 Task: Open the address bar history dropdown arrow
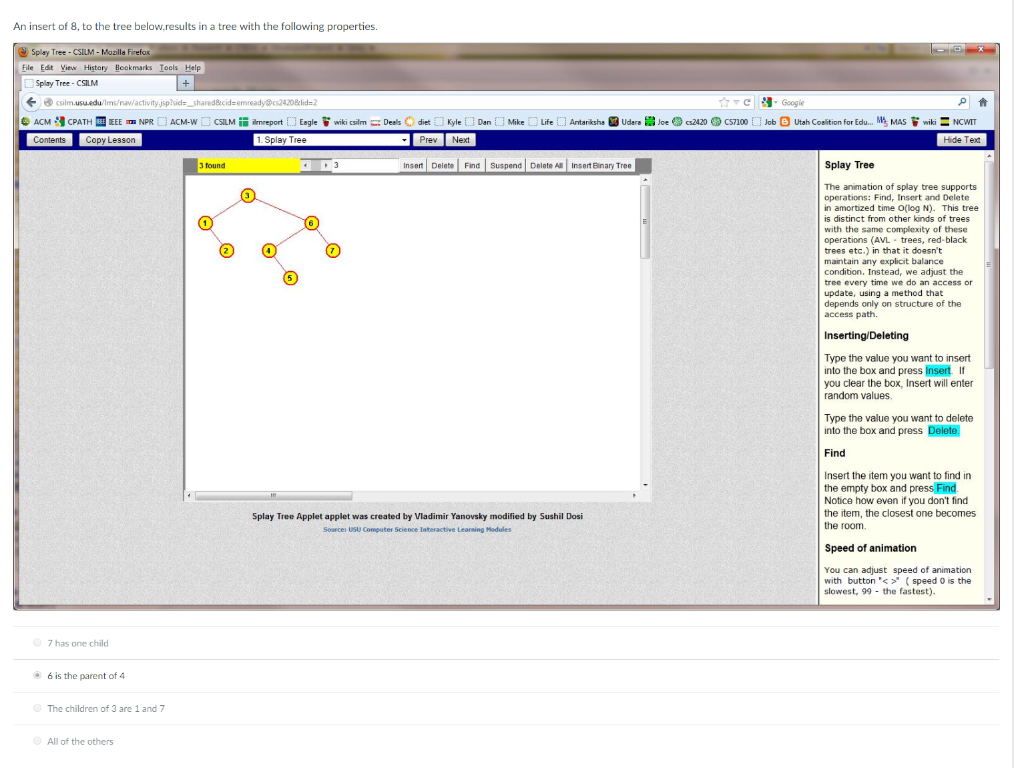point(736,102)
